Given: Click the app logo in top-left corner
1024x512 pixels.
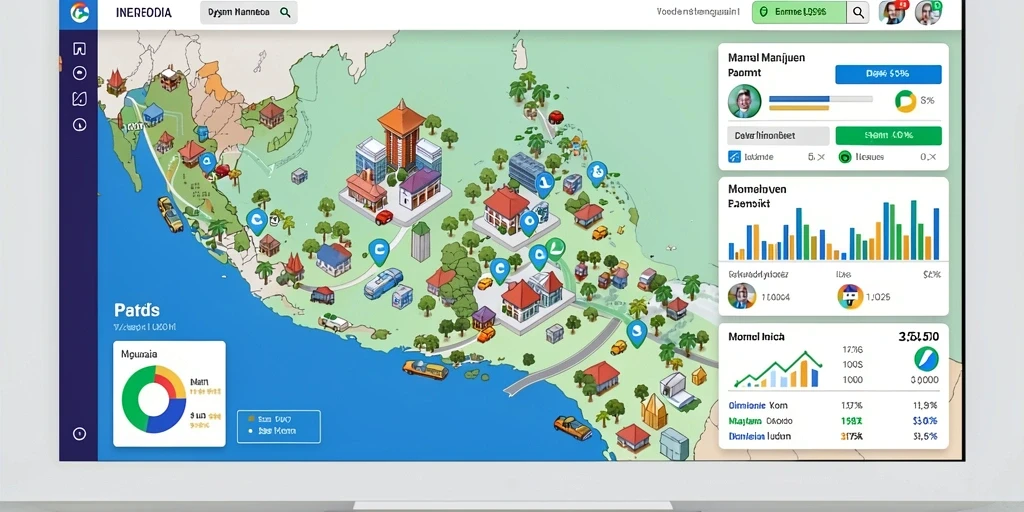Looking at the screenshot, I should (79, 12).
